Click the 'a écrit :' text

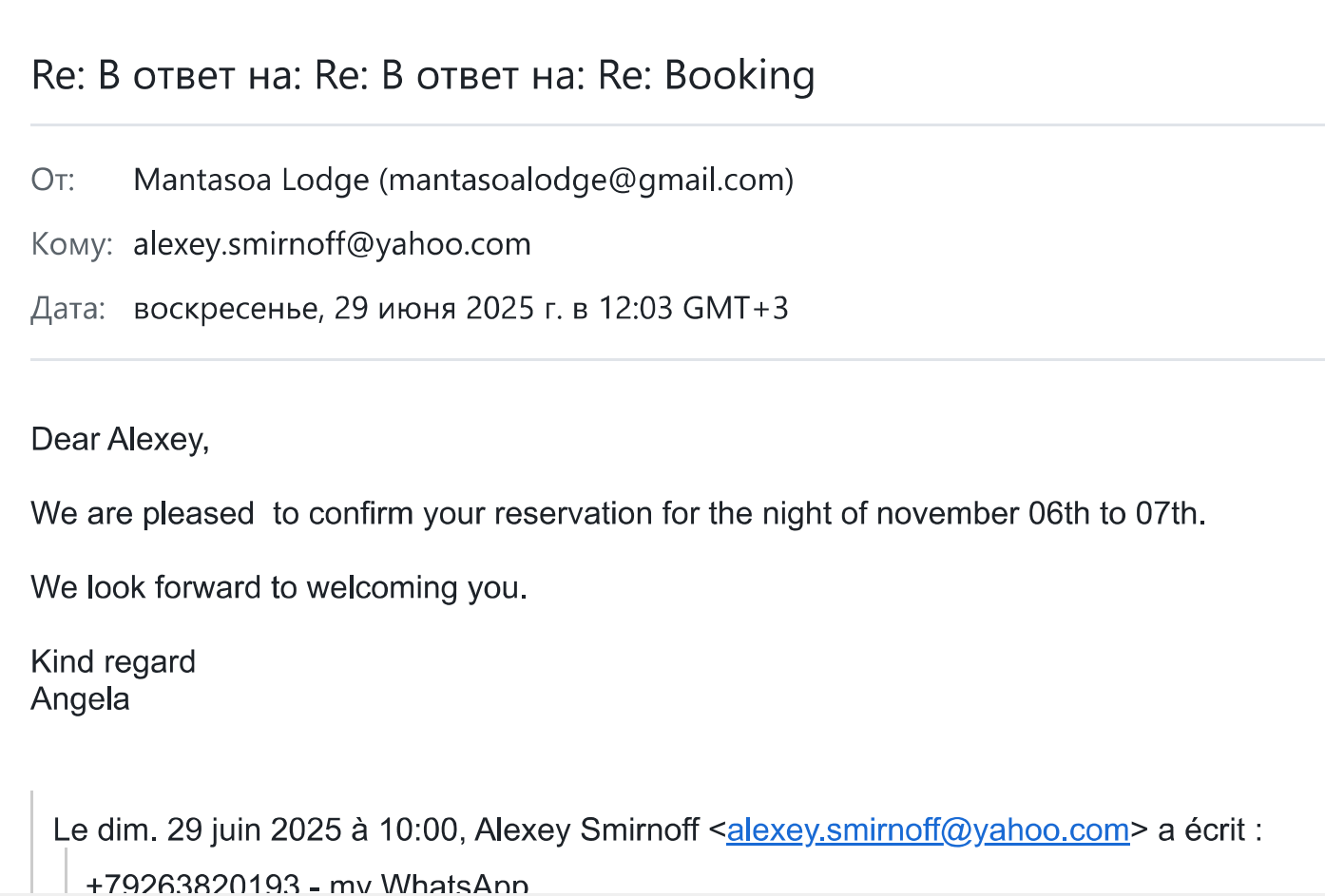[x=1209, y=829]
